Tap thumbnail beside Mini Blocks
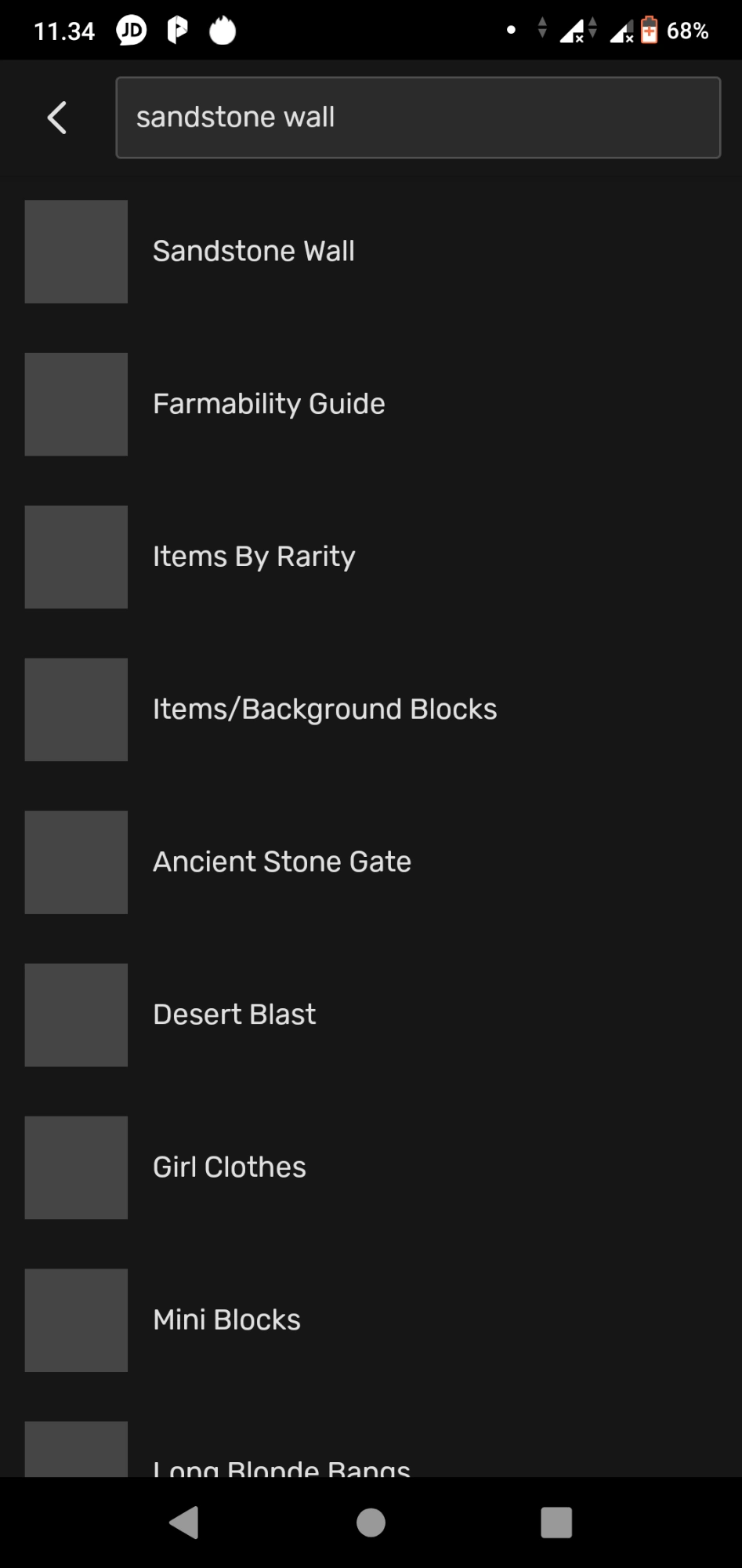 [76, 1320]
